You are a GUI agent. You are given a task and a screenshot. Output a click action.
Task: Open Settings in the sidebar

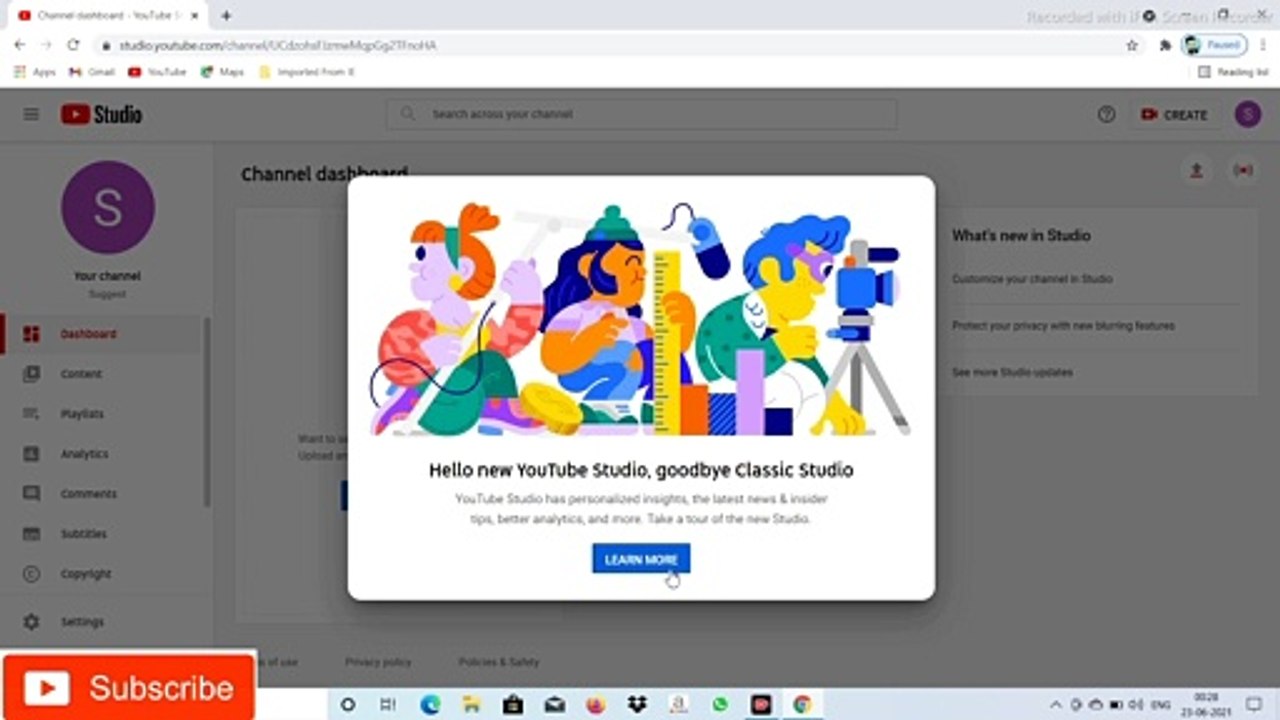[x=103, y=622]
